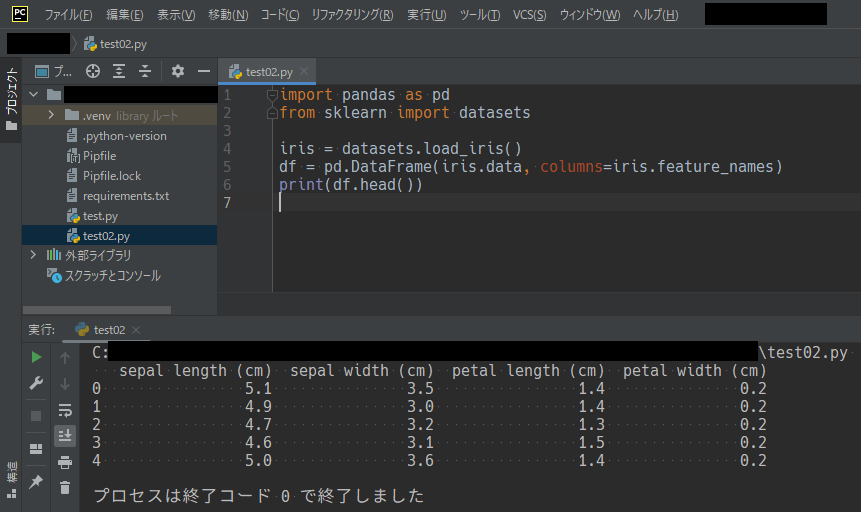Click value 5.1 in console row 0
Image resolution: width=861 pixels, height=512 pixels.
click(x=258, y=388)
